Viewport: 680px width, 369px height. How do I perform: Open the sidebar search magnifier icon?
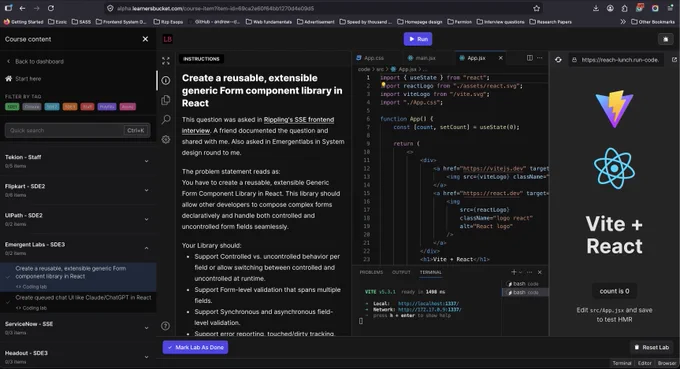point(166,120)
